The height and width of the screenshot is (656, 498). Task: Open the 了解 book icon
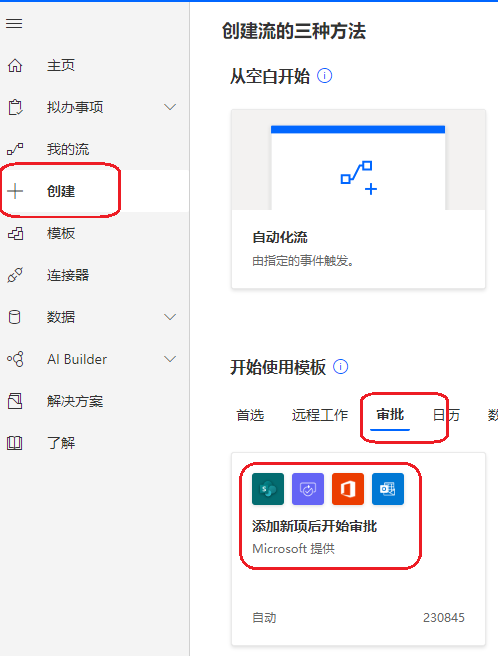click(x=15, y=443)
